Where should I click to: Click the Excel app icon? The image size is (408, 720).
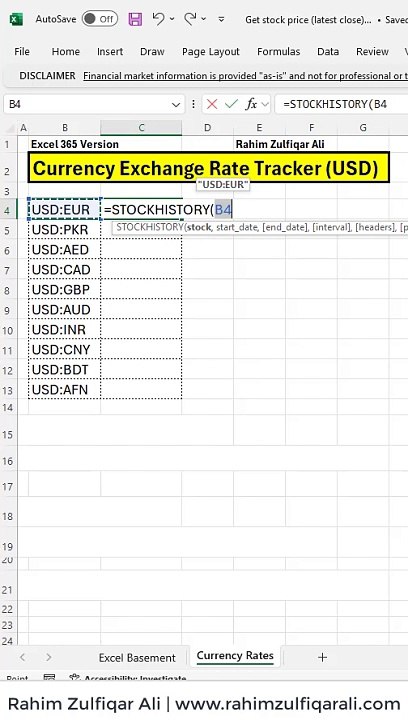click(16, 19)
